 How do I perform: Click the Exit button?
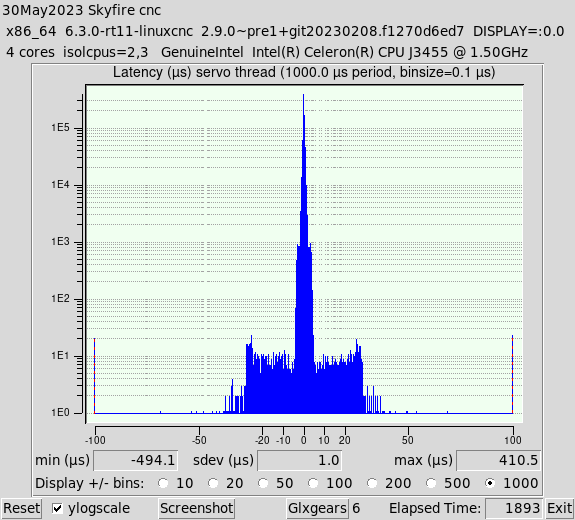[560, 508]
